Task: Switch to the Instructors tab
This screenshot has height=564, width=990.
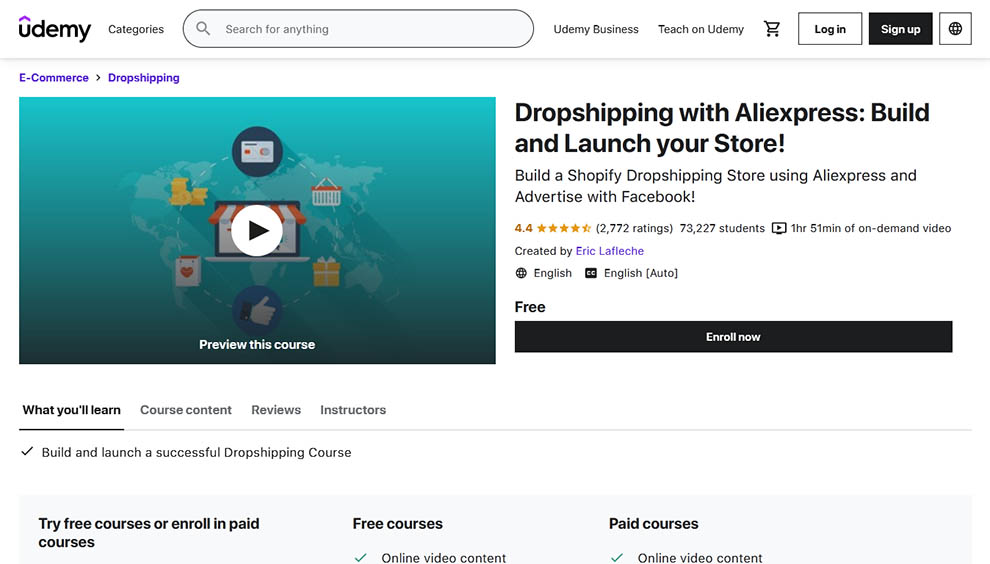Action: [x=353, y=410]
